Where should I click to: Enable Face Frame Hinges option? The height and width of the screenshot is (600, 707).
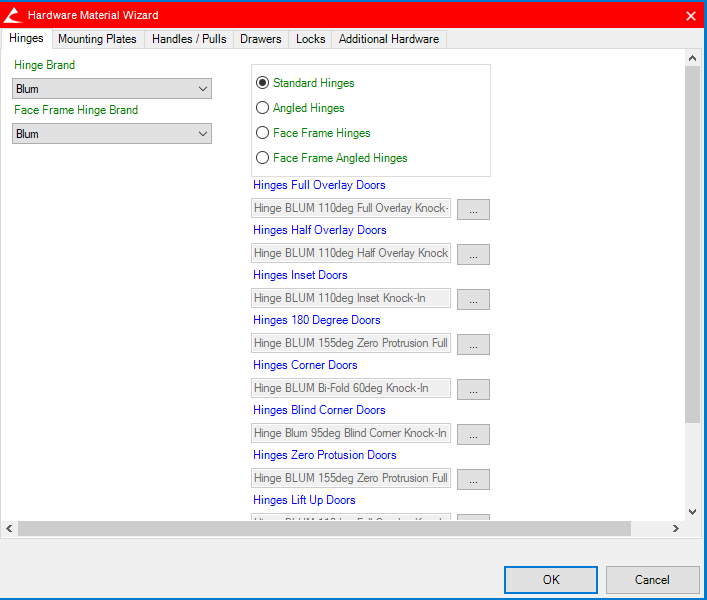(x=263, y=133)
